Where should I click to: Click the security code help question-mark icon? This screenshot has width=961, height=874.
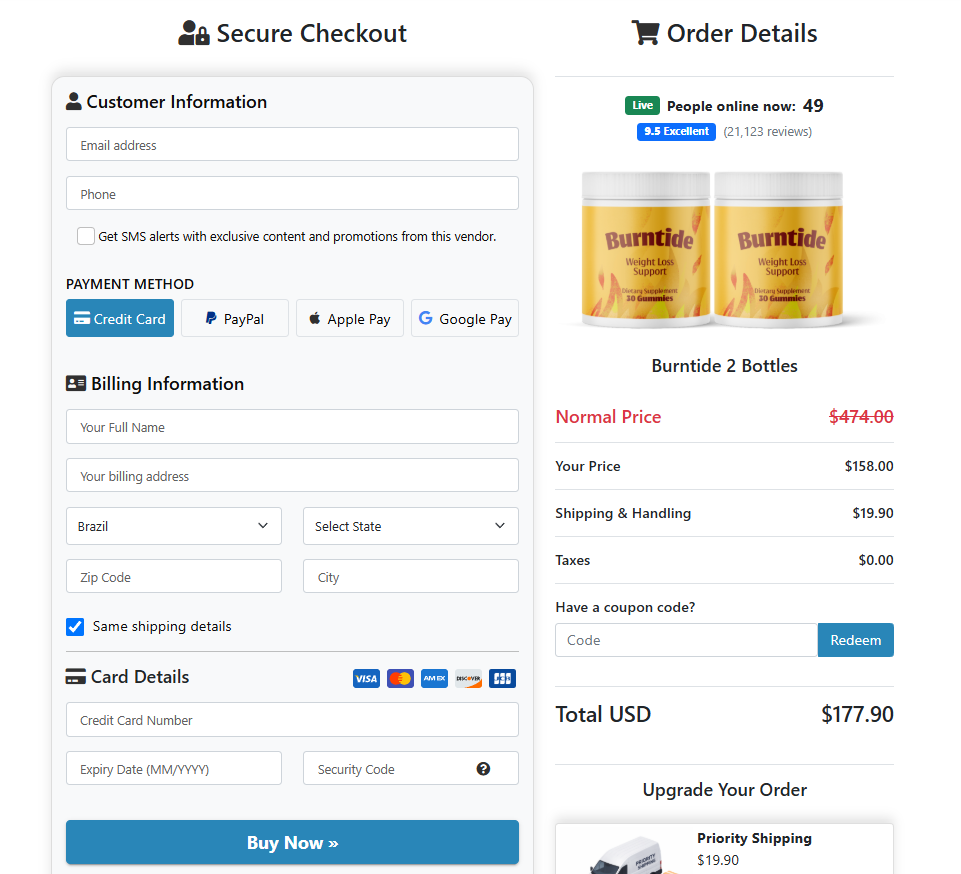[483, 769]
